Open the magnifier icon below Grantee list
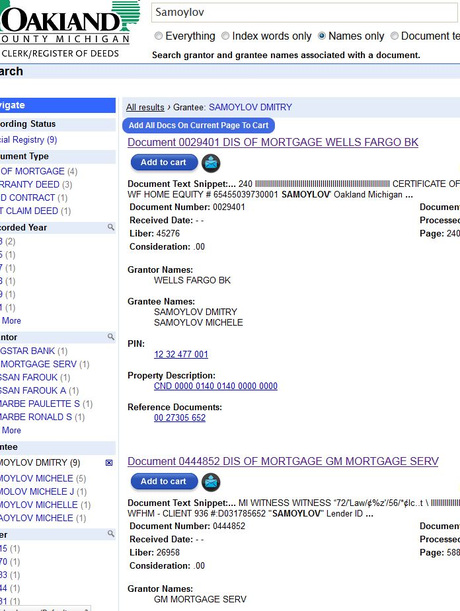This screenshot has width=460, height=611. click(x=111, y=533)
